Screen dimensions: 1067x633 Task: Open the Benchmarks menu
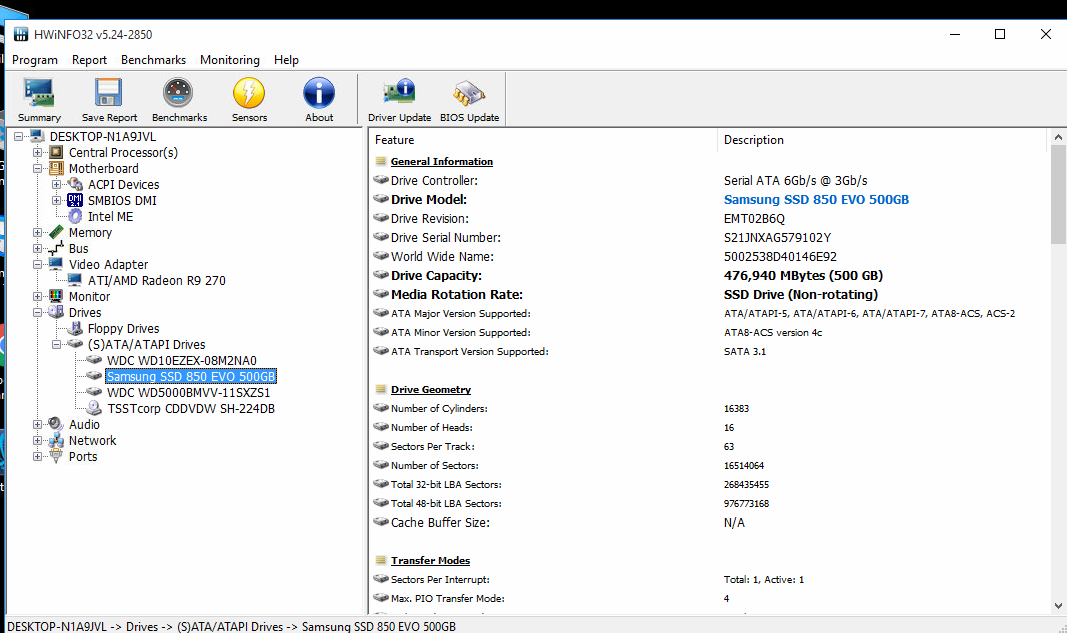pos(153,60)
